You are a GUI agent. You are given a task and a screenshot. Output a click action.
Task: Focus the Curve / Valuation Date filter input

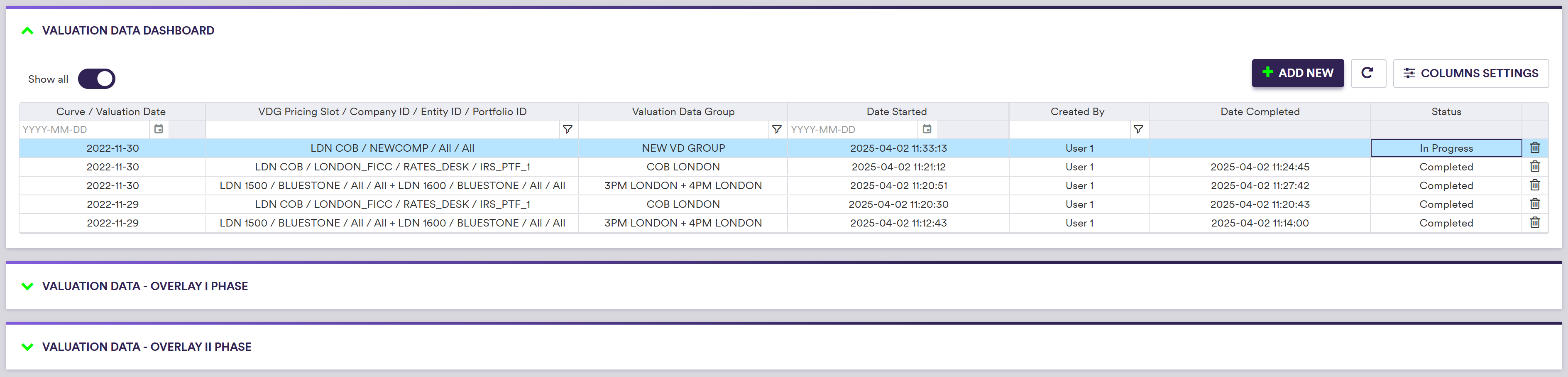85,129
